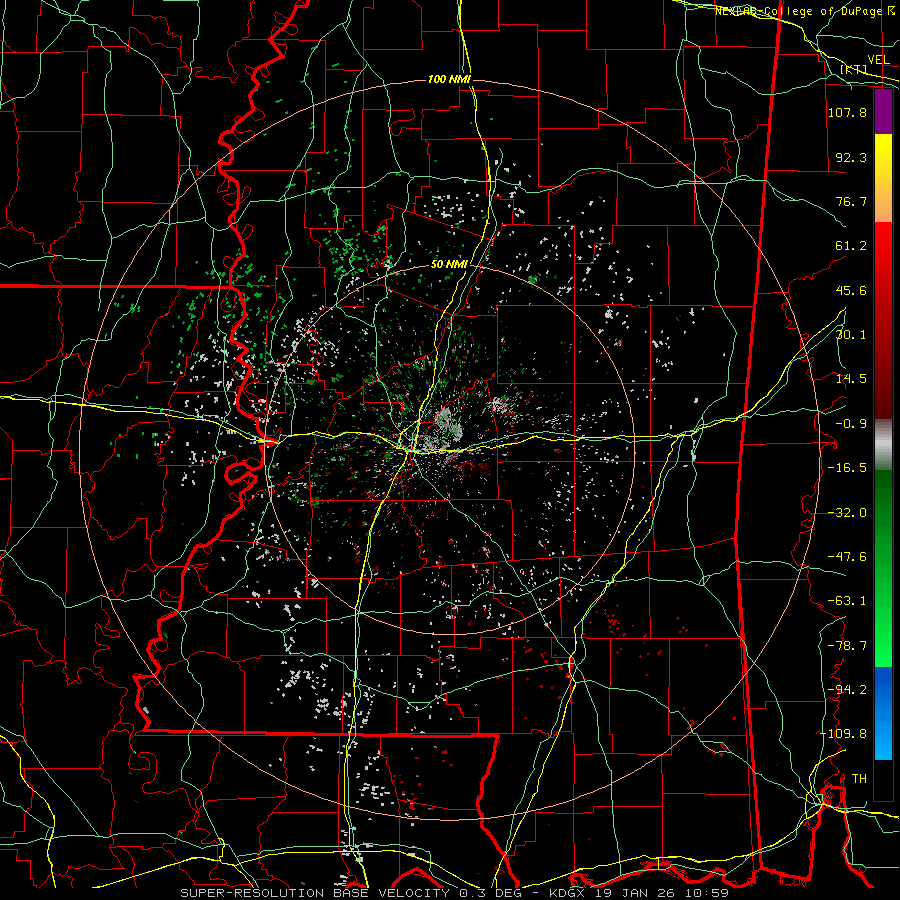Click the TH label below the scale
Image resolution: width=900 pixels, height=900 pixels.
point(859,779)
